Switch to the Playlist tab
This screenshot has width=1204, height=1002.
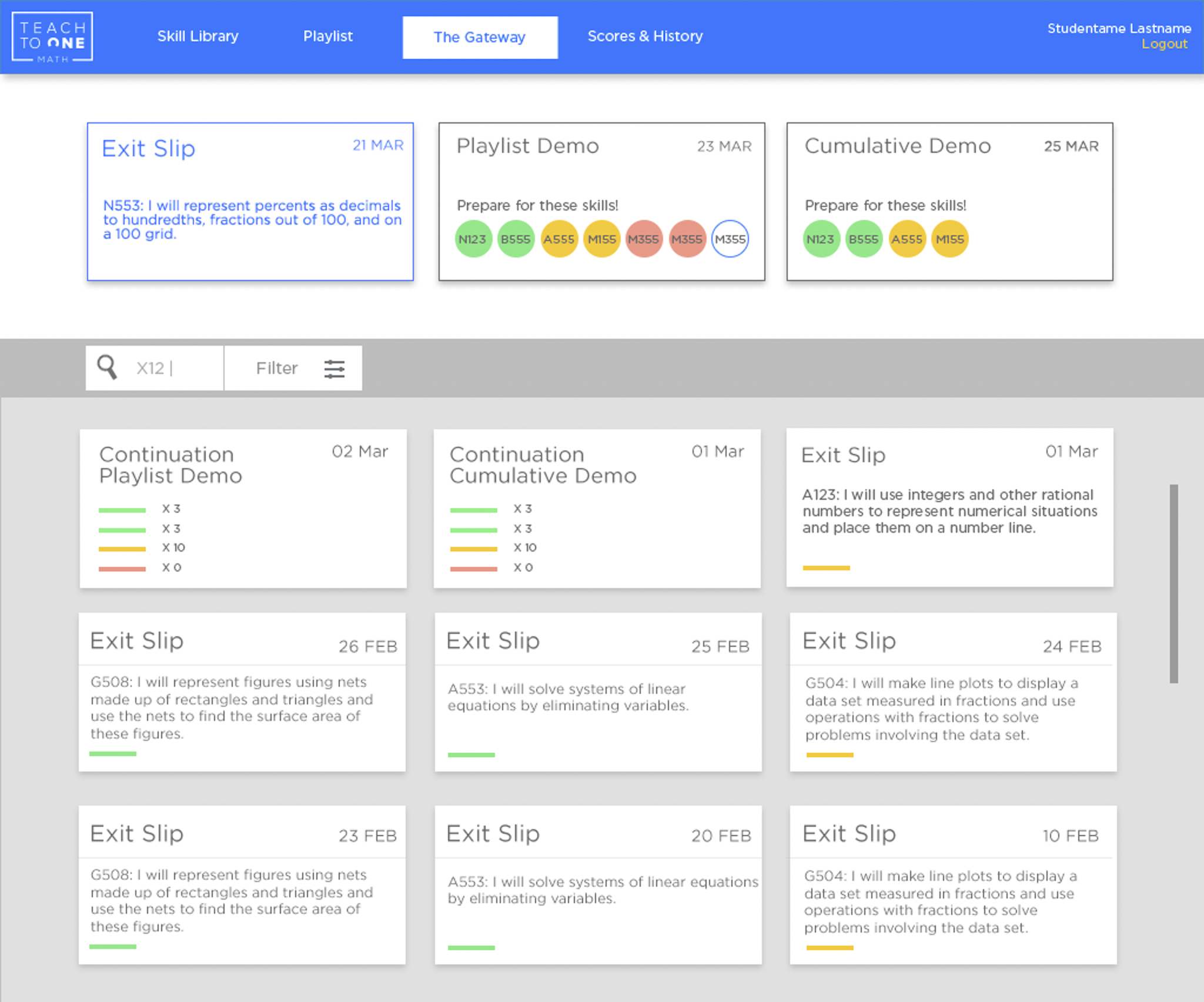[327, 36]
